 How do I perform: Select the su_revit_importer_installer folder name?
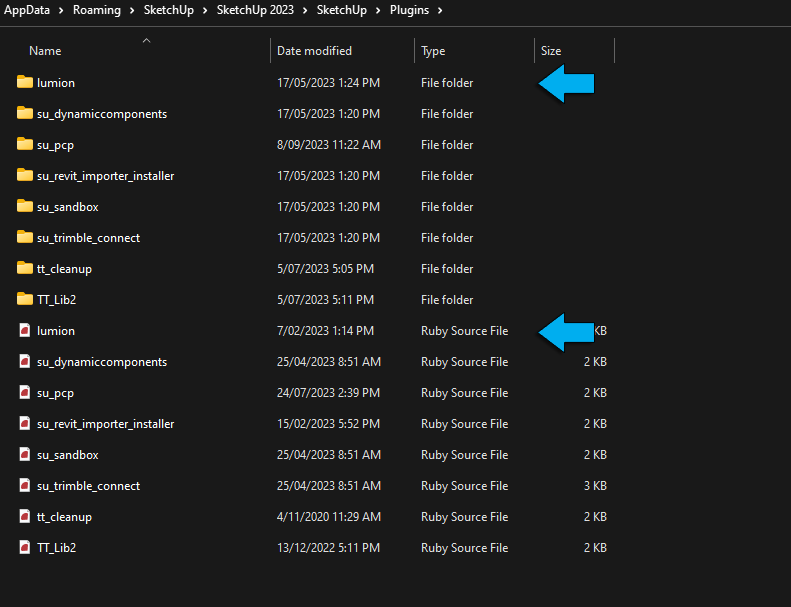[x=105, y=175]
